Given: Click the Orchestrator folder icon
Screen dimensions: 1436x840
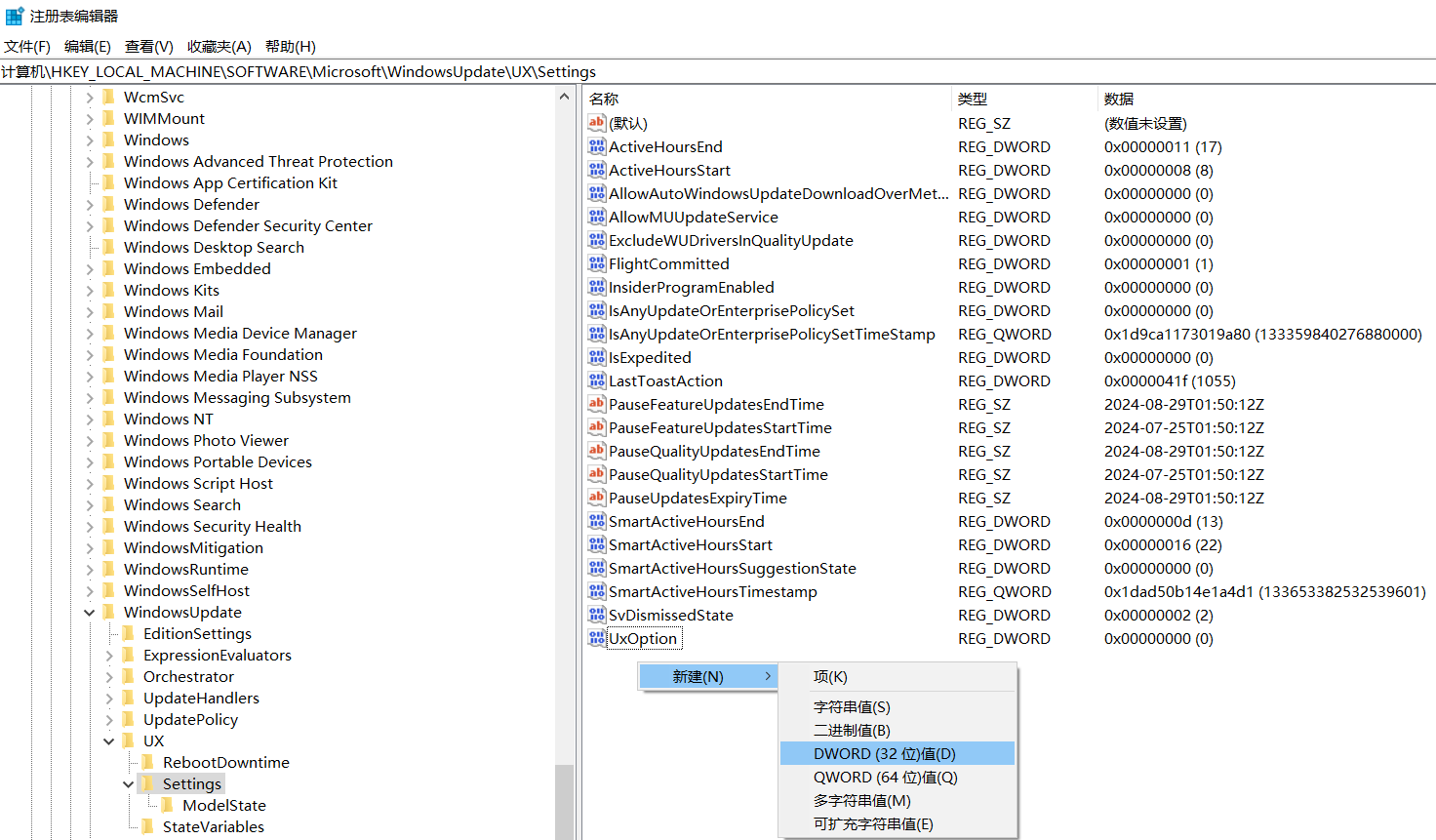Looking at the screenshot, I should click(x=129, y=676).
